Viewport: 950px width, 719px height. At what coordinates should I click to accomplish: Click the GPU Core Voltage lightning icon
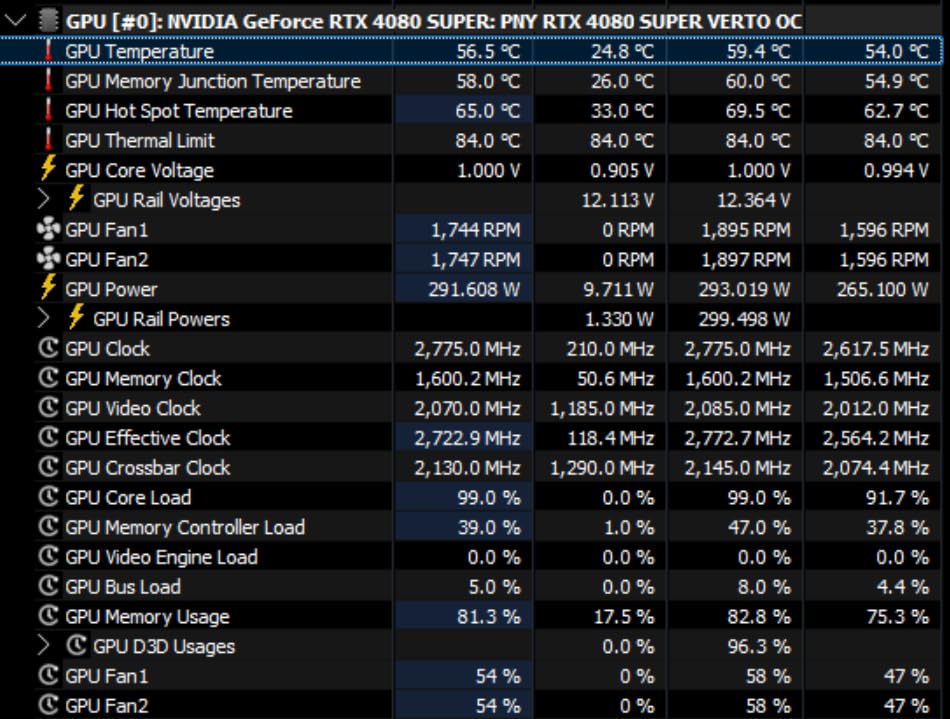tap(47, 170)
